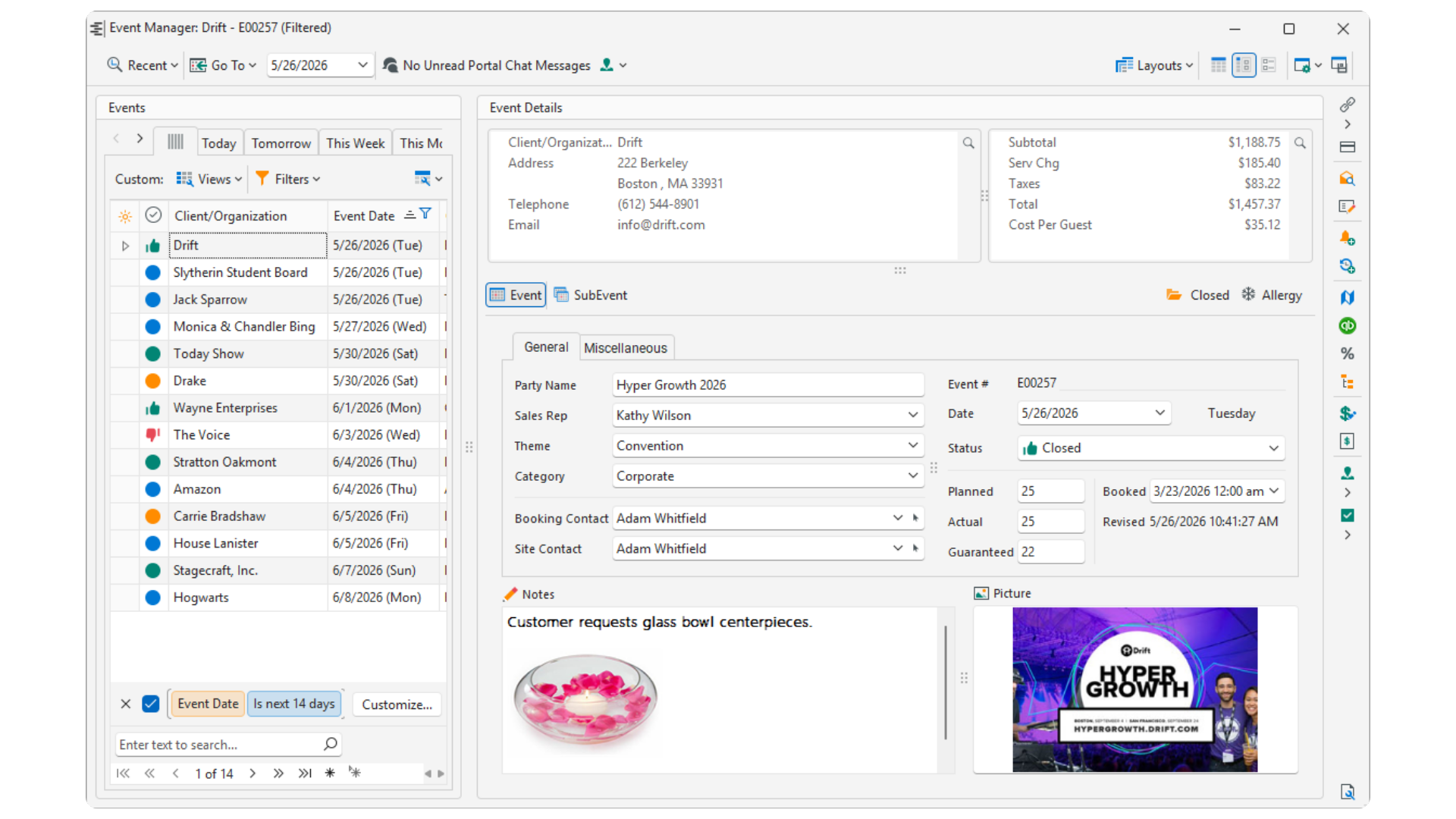Expand the toolbar date picker showing 5/26/2026
The height and width of the screenshot is (819, 1456).
362,65
